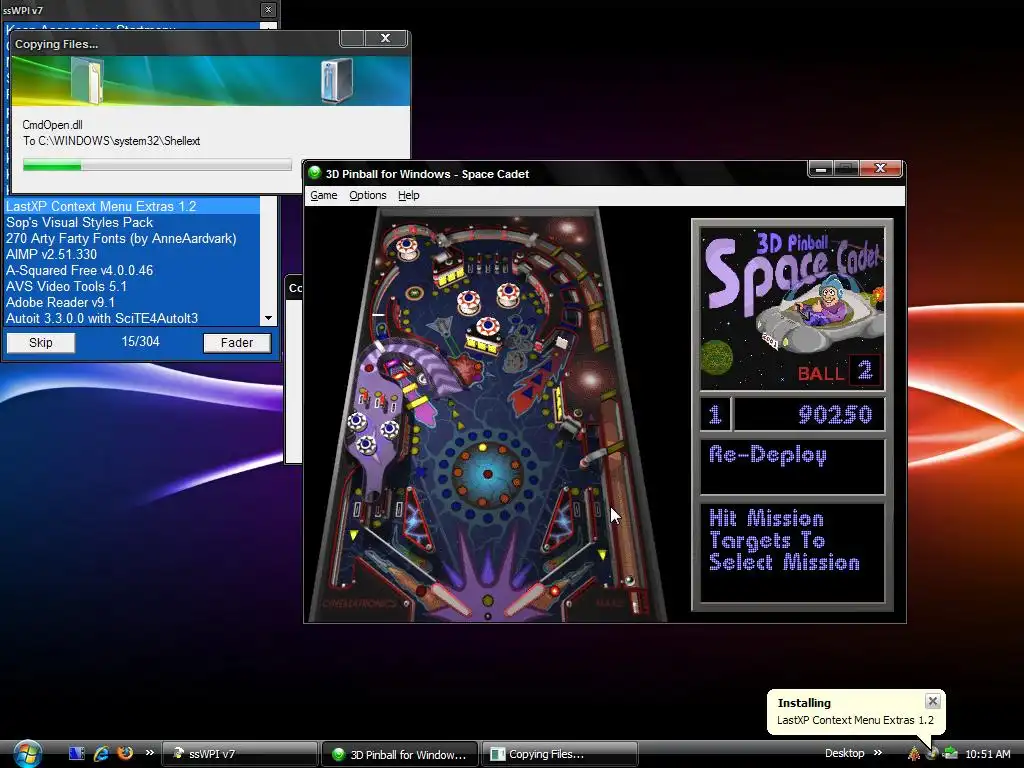Viewport: 1024px width, 768px height.
Task: Open the Help menu in Pinball
Action: [409, 195]
